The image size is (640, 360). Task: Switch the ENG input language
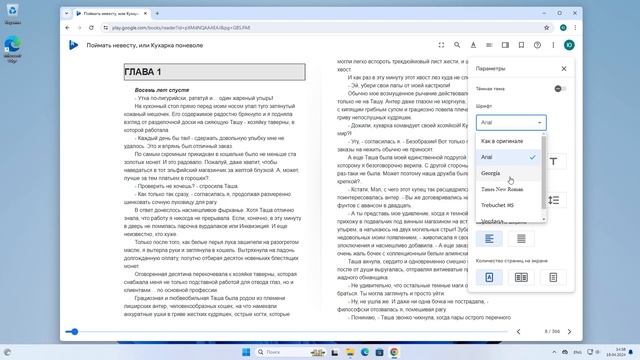pos(577,352)
